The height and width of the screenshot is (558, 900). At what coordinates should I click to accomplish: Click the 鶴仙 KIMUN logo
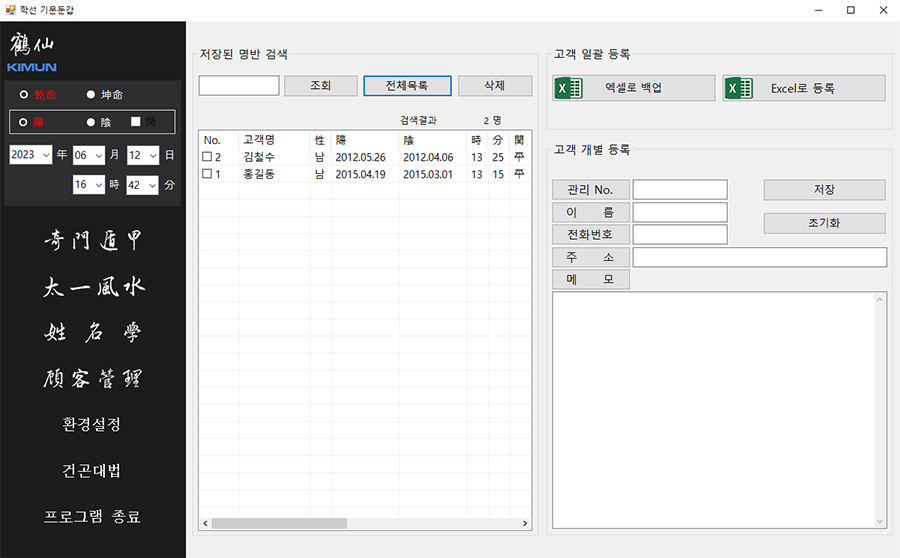32,53
